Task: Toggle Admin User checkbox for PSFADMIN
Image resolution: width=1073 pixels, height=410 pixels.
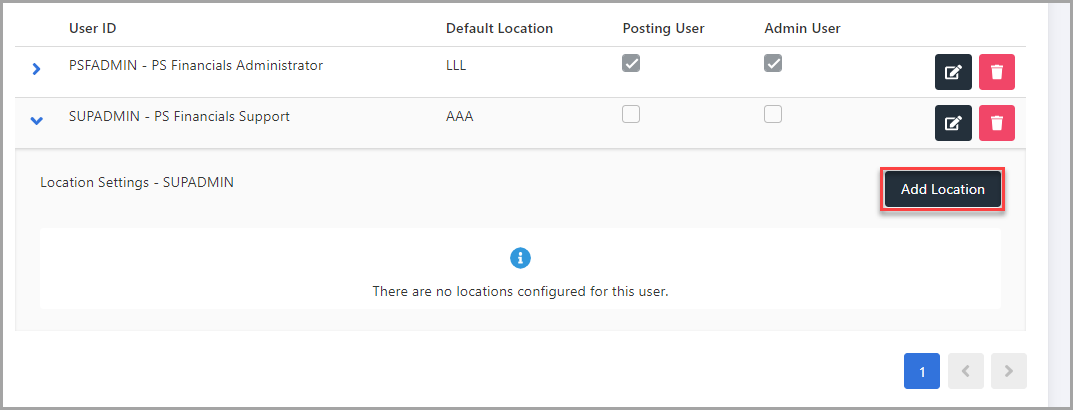Action: (x=773, y=64)
